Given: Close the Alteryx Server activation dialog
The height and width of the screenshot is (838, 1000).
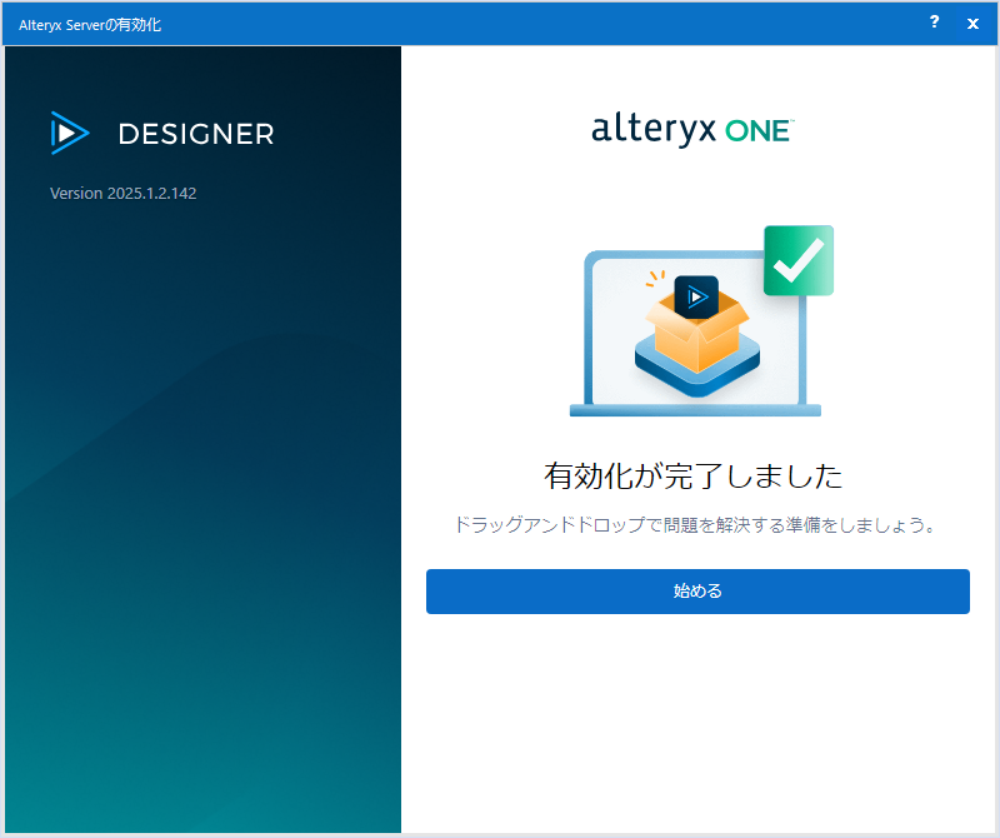Looking at the screenshot, I should click(x=973, y=24).
